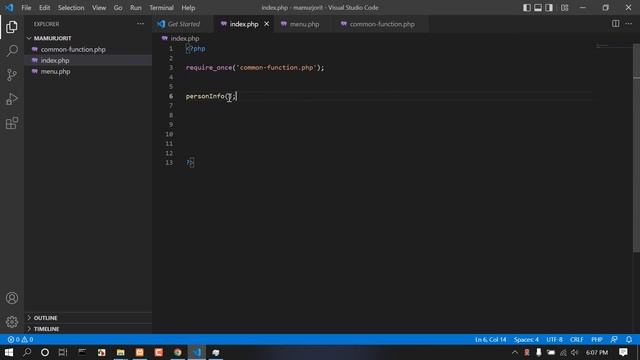Image resolution: width=640 pixels, height=360 pixels.
Task: Click the Ln 6, Col 14 status item
Action: [490, 340]
